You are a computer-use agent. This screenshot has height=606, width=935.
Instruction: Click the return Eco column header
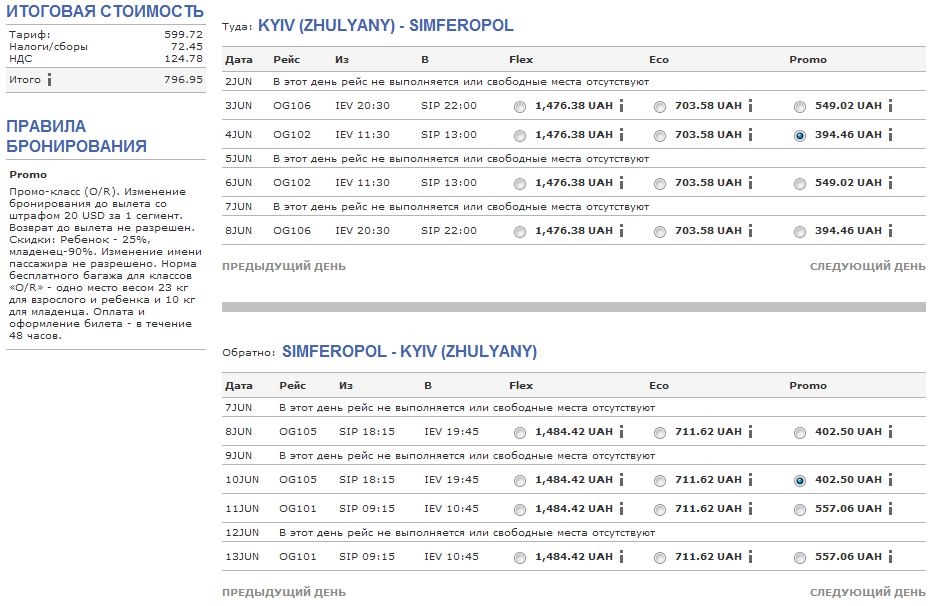659,386
